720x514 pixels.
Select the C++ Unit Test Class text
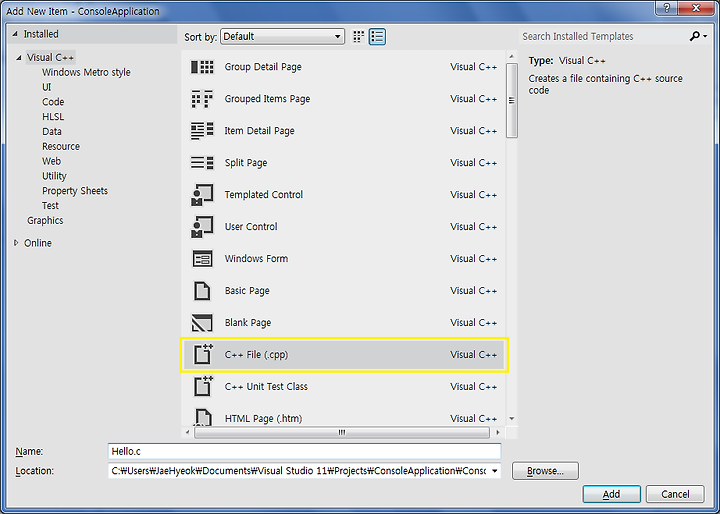[x=266, y=387]
